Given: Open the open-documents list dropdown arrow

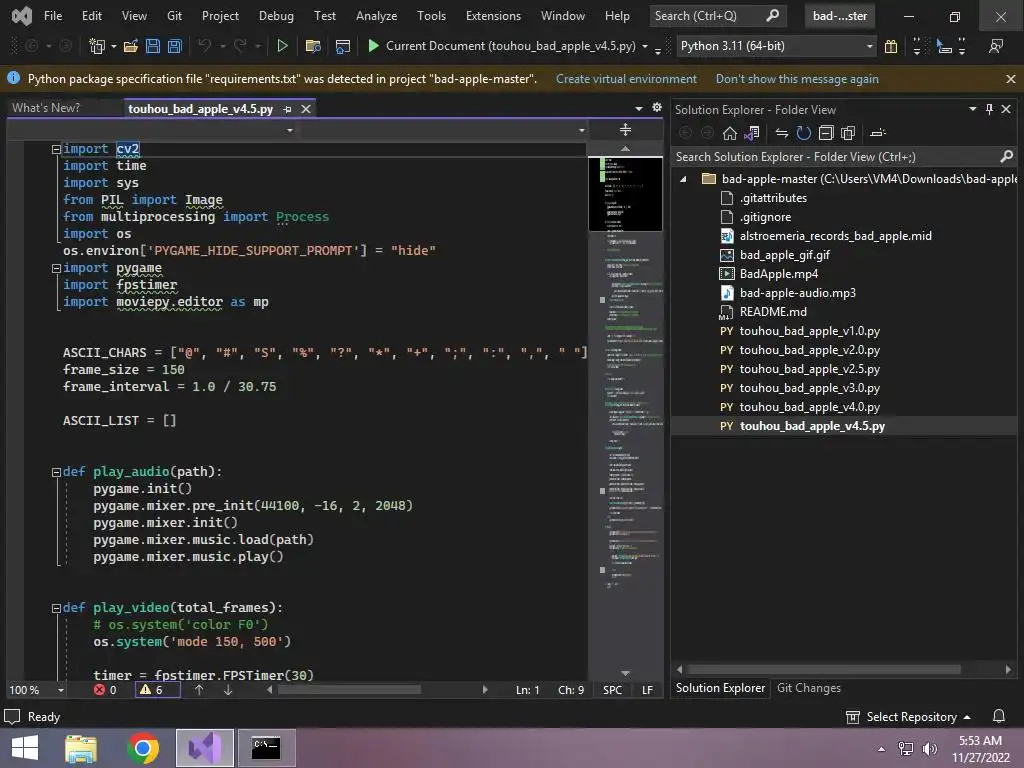Looking at the screenshot, I should point(639,108).
